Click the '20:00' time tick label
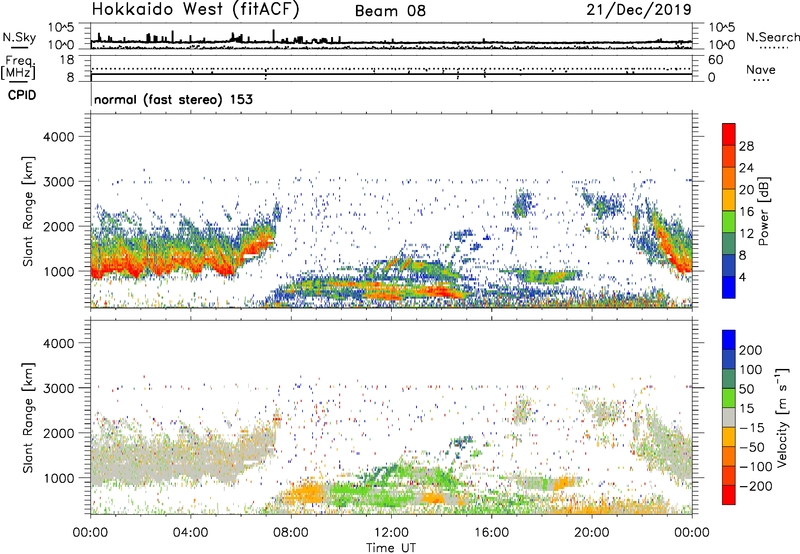Image resolution: width=800 pixels, height=554 pixels. tap(591, 533)
